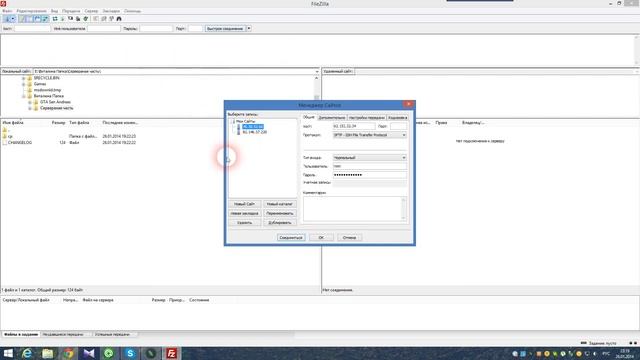Open the local site path dropdown
This screenshot has height=360, width=640.
[317, 71]
